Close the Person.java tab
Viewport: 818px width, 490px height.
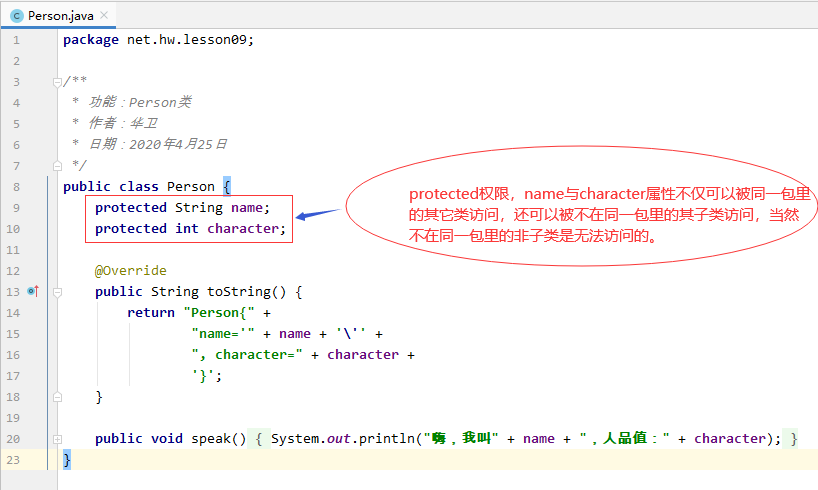pyautogui.click(x=104, y=15)
